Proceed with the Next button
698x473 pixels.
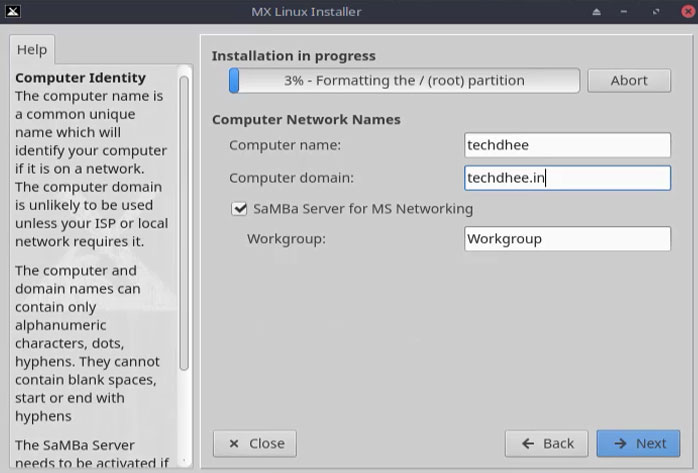(638, 443)
